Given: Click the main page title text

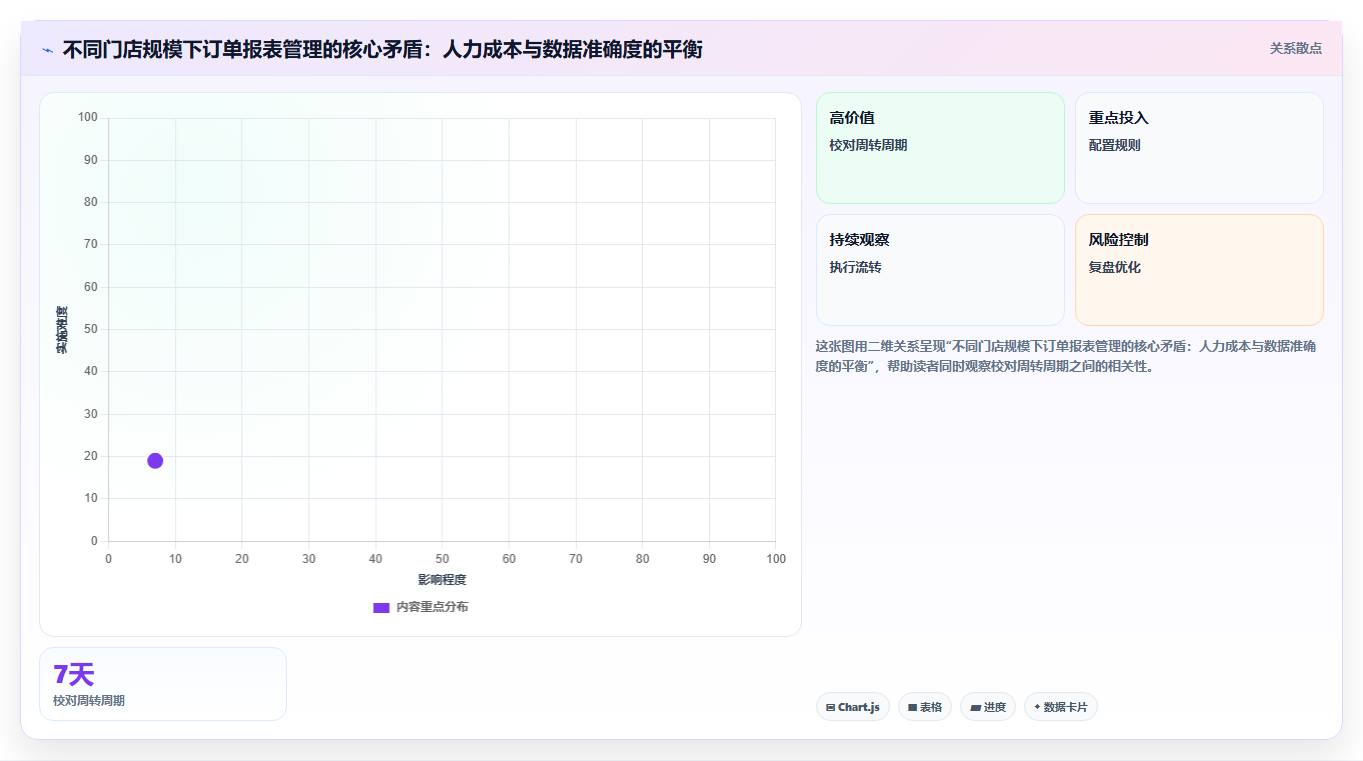Looking at the screenshot, I should [x=383, y=49].
